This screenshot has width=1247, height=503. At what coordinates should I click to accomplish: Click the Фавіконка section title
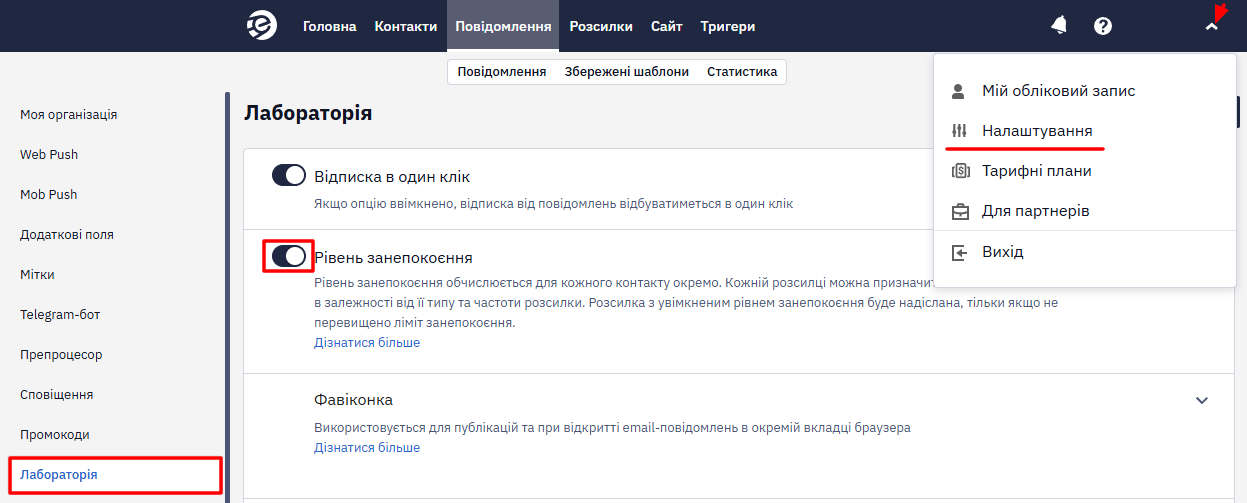click(354, 400)
